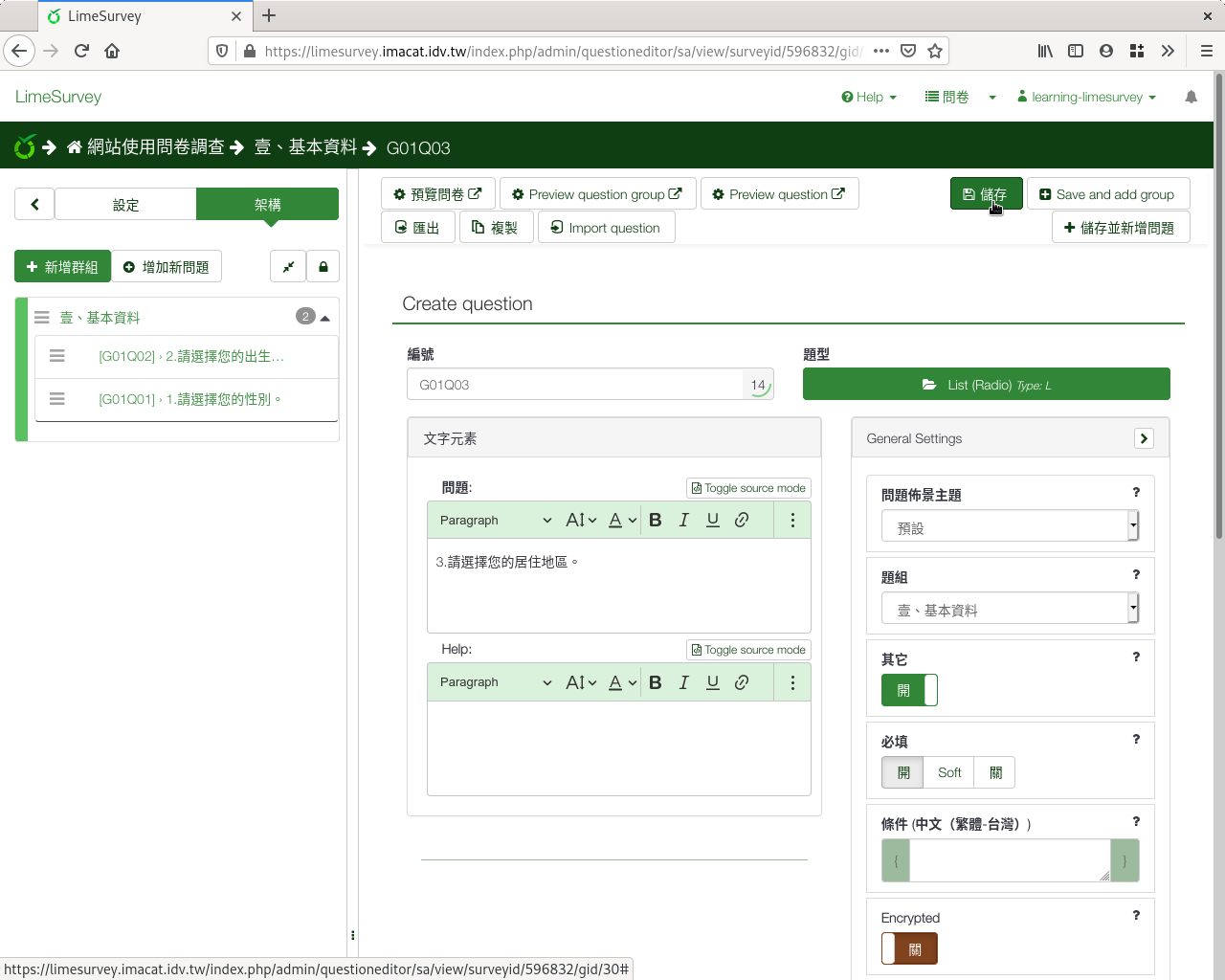Insert link in the Help editor toolbar
1225x980 pixels.
(742, 682)
